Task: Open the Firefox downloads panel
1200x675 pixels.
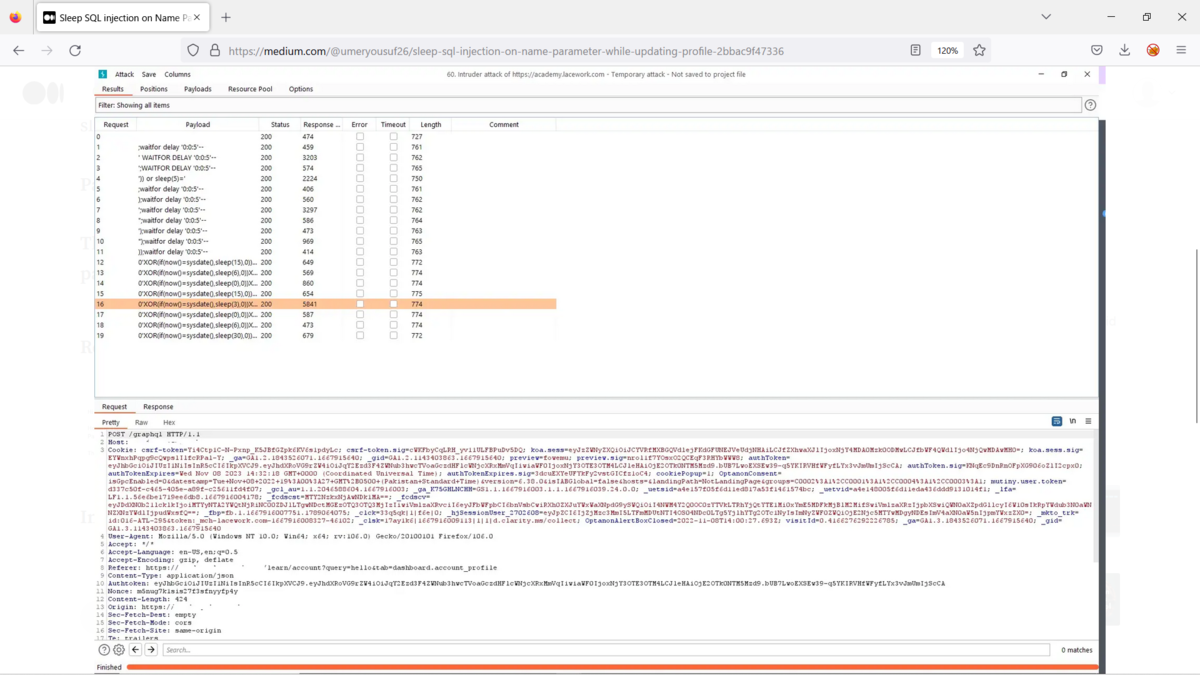Action: click(1125, 50)
